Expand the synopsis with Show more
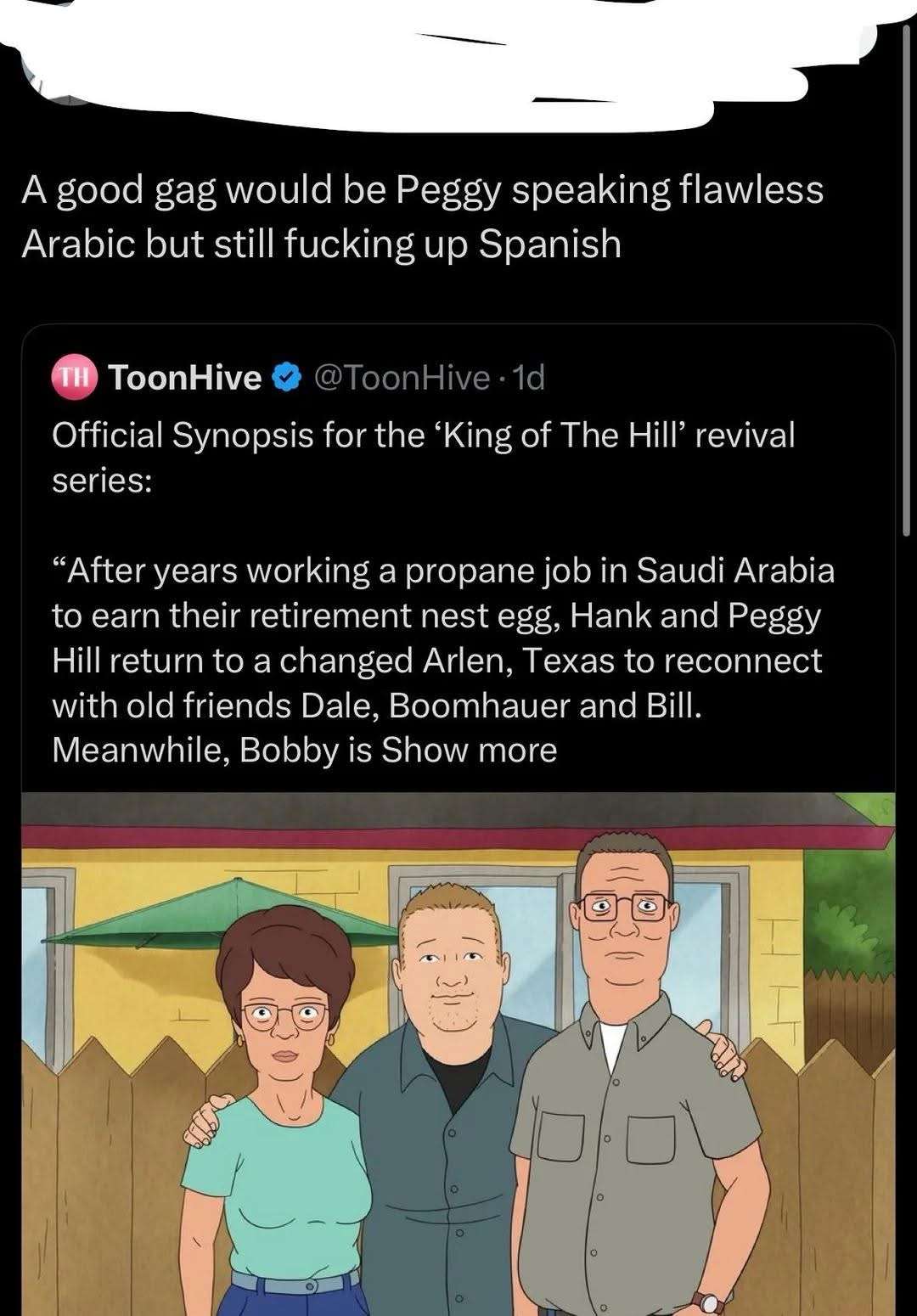 [x=469, y=750]
